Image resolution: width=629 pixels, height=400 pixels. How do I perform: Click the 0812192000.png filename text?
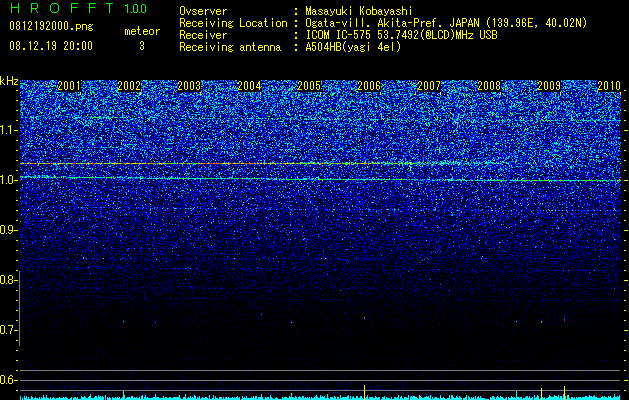click(x=51, y=26)
